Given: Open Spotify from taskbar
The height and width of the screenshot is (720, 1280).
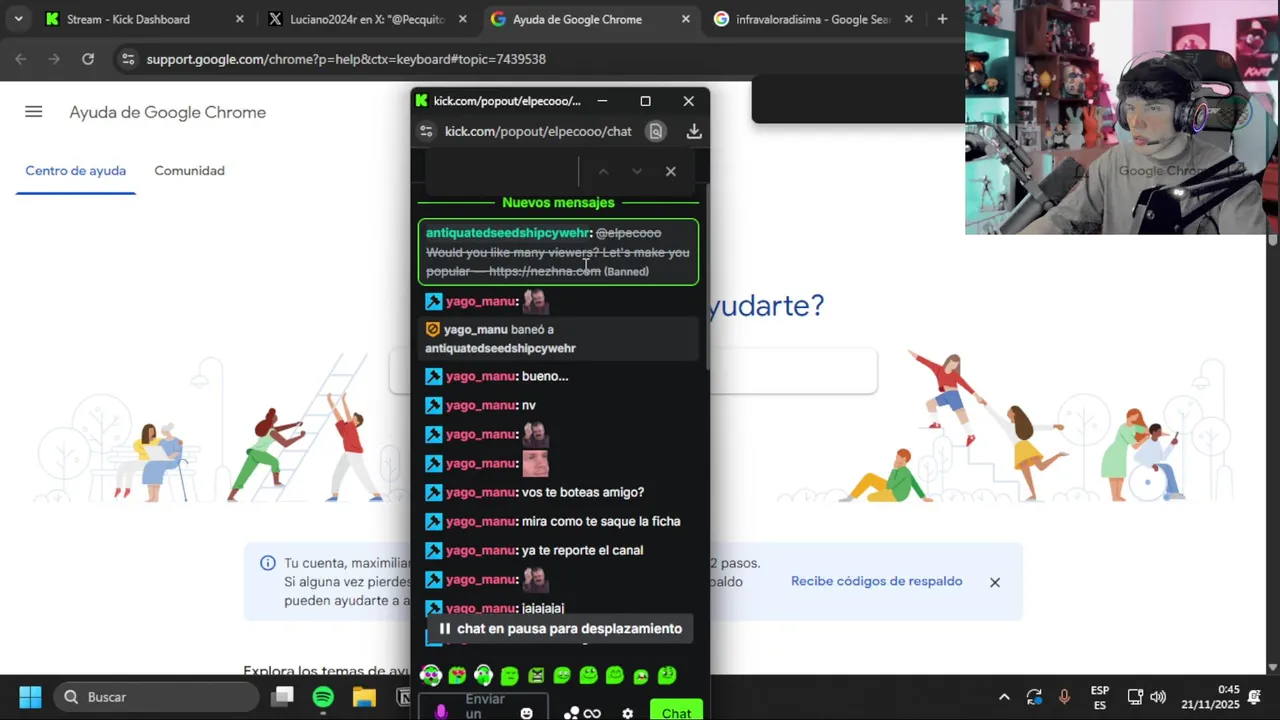Looking at the screenshot, I should pos(323,697).
